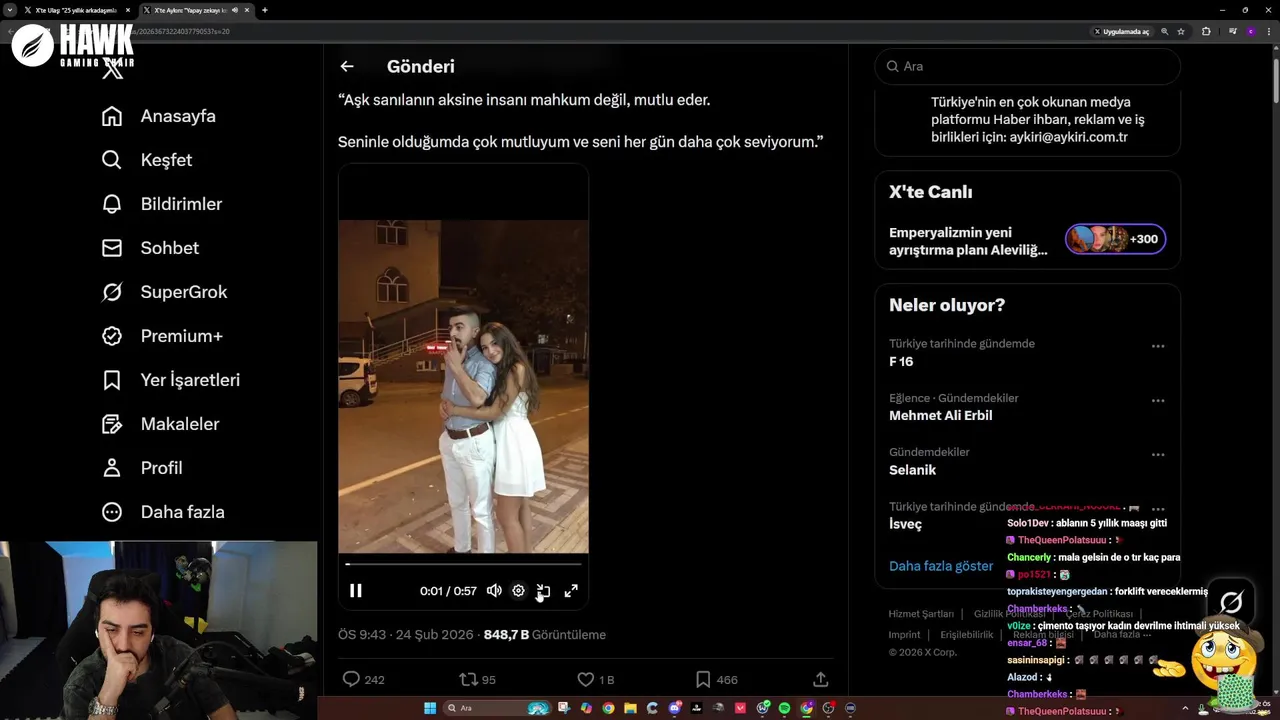Open SuperGrok from the sidebar
1280x720 pixels.
165,292
